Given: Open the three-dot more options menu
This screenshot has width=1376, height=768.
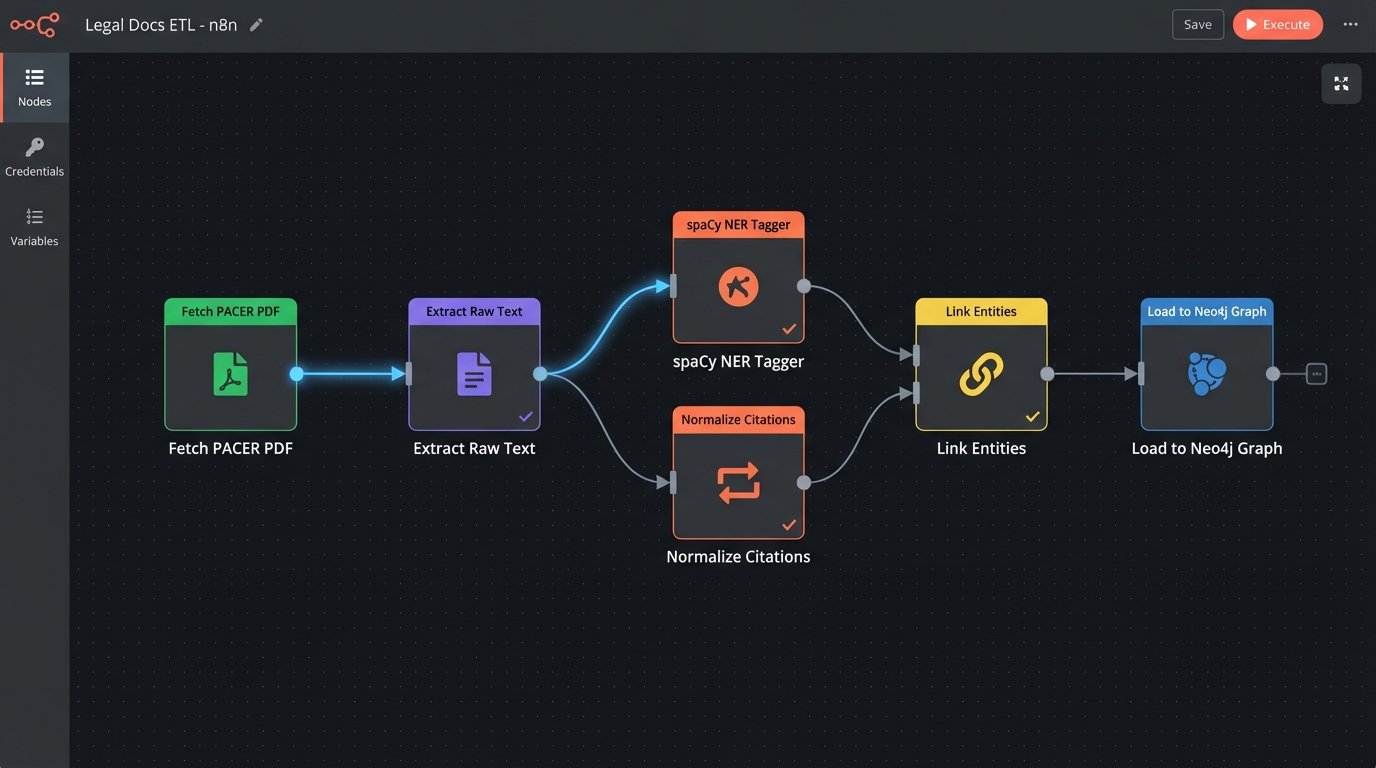Looking at the screenshot, I should click(x=1350, y=25).
